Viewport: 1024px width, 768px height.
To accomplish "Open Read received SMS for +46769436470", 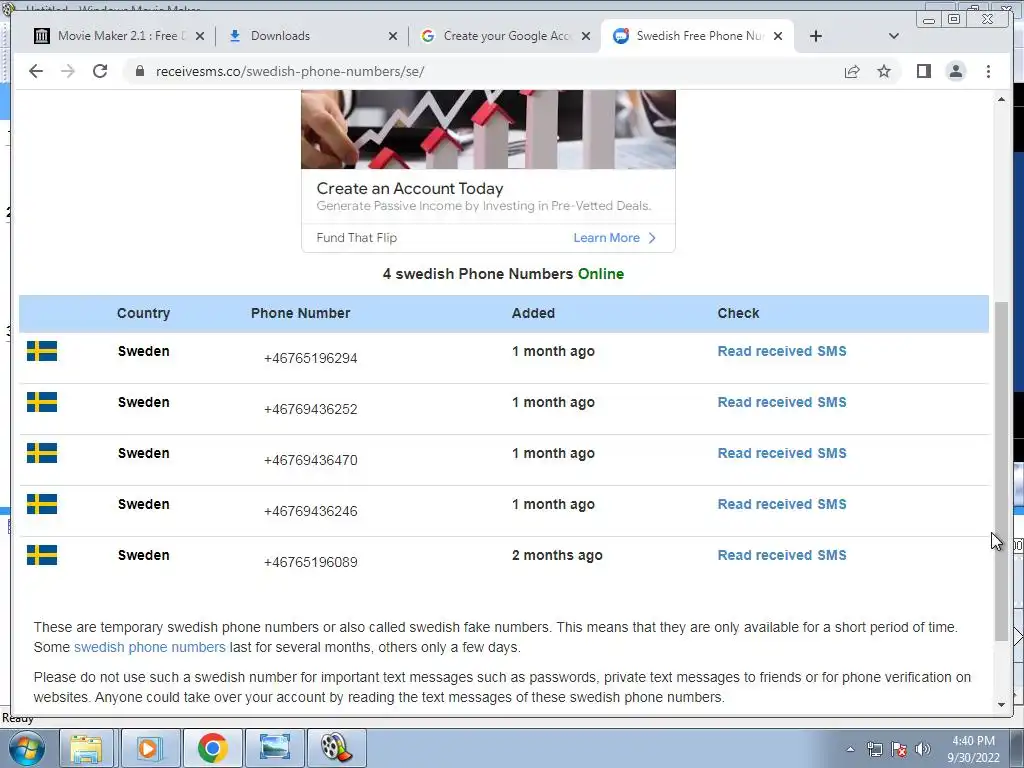I will point(782,453).
